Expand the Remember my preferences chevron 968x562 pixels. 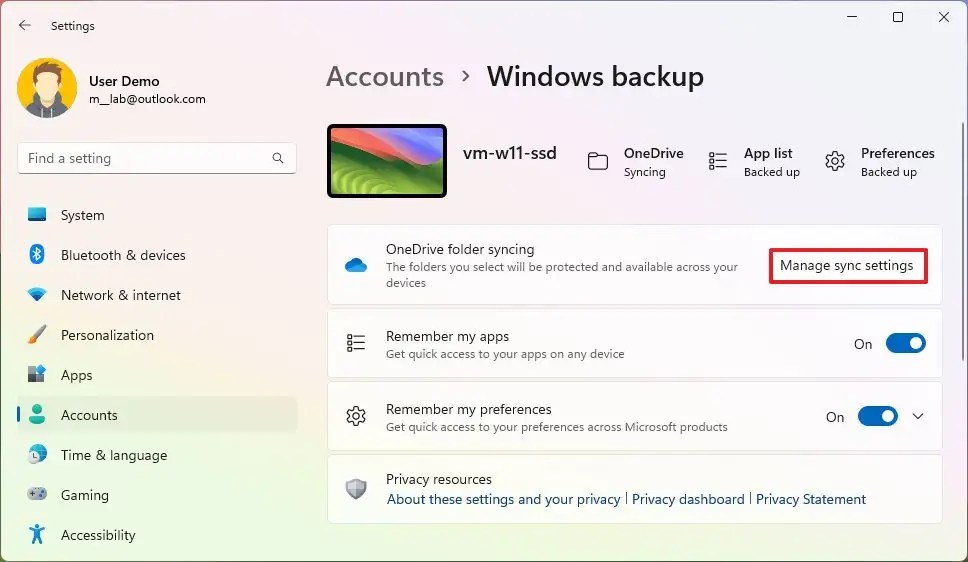click(x=918, y=416)
